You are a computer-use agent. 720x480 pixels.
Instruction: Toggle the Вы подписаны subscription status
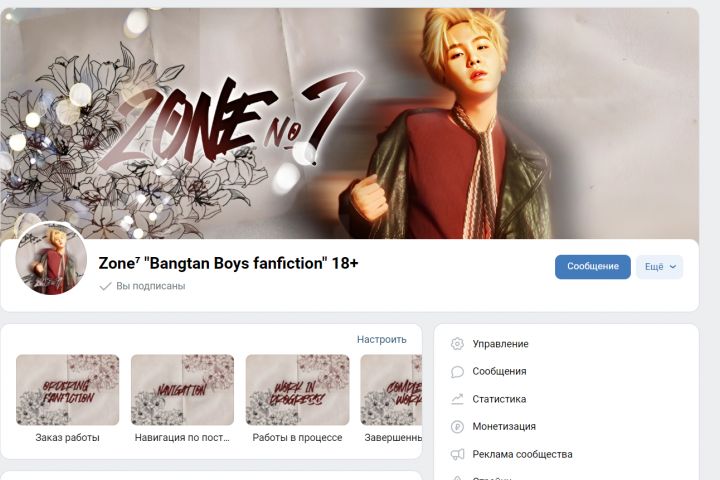(x=142, y=286)
